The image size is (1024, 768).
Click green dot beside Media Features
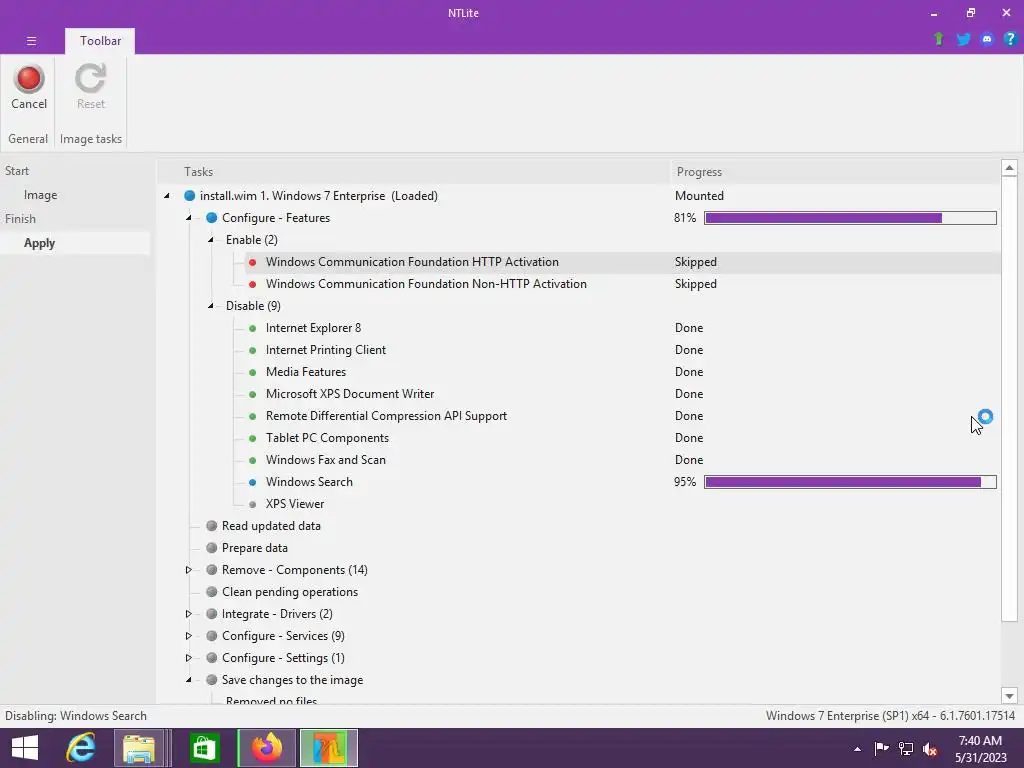pos(253,372)
